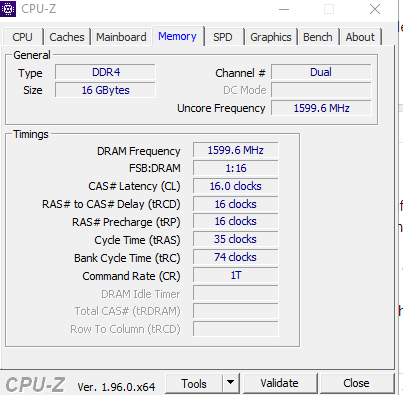403x395 pixels.
Task: Click the empty DC Mode field
Action: click(321, 90)
